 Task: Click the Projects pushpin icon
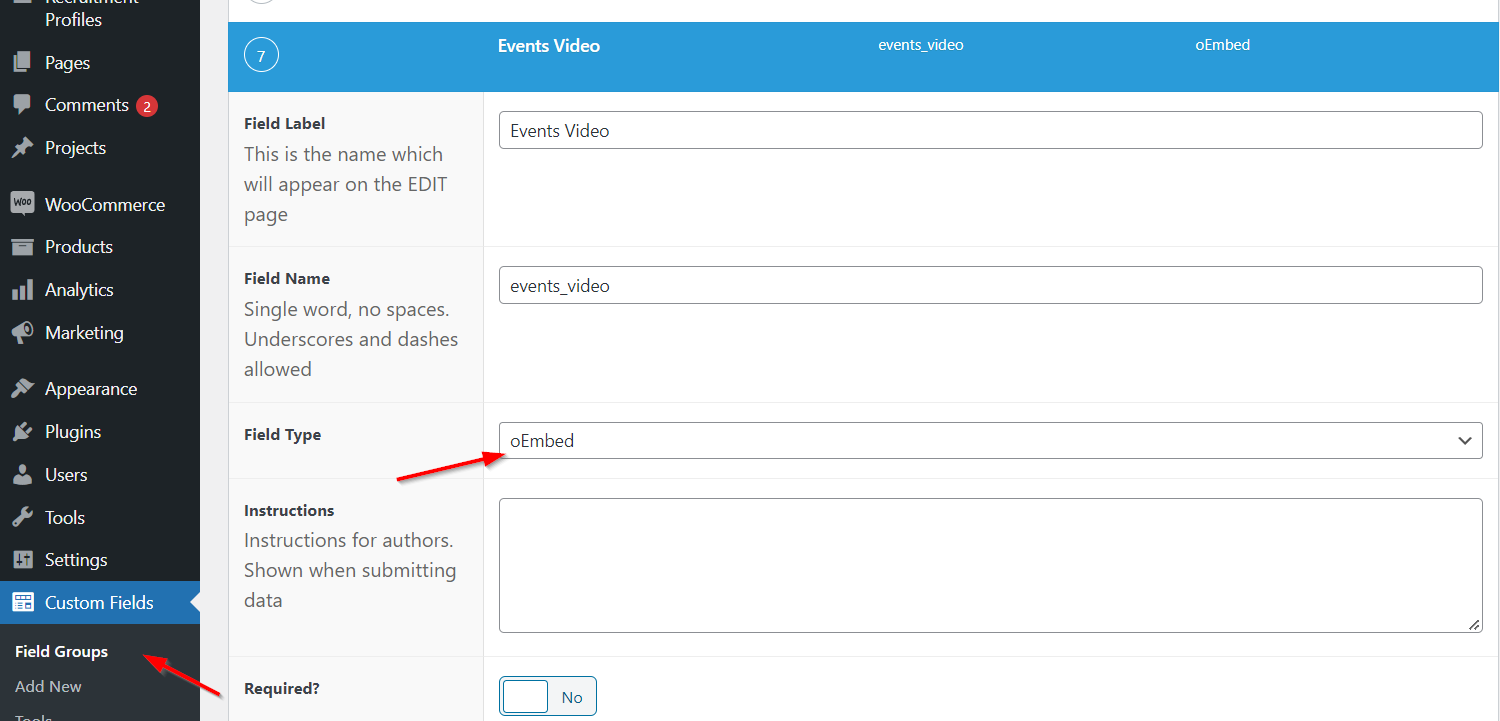tap(22, 148)
